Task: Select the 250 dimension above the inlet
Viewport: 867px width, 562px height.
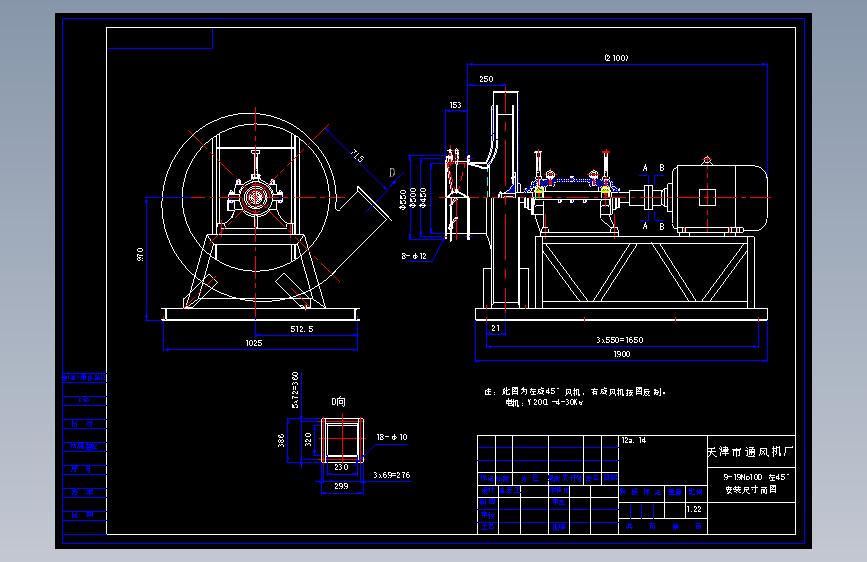Action: click(x=486, y=79)
